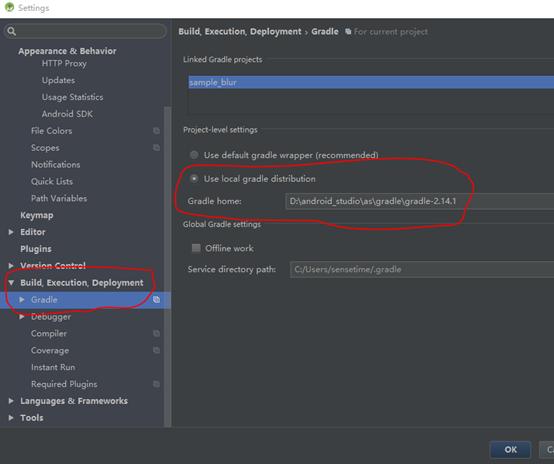
Task: Open Appearance & Behavior settings
Action: [x=67, y=51]
